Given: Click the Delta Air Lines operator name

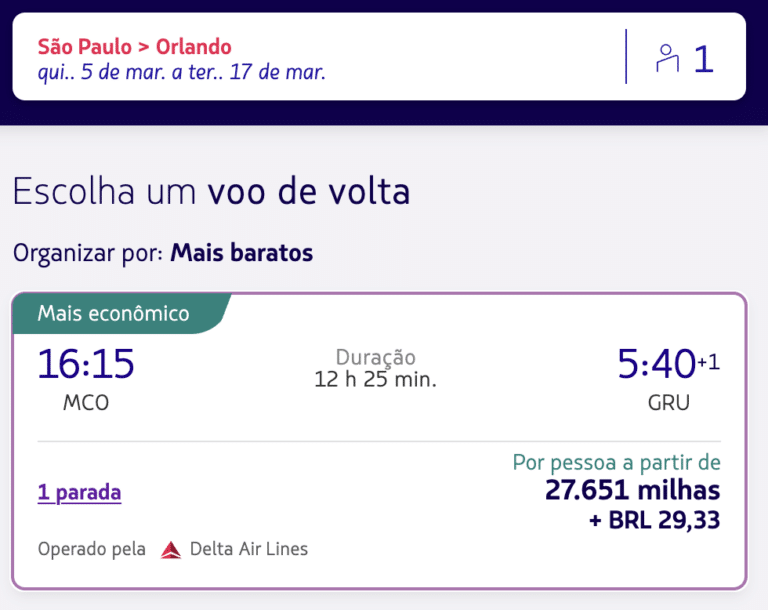Looking at the screenshot, I should (249, 549).
